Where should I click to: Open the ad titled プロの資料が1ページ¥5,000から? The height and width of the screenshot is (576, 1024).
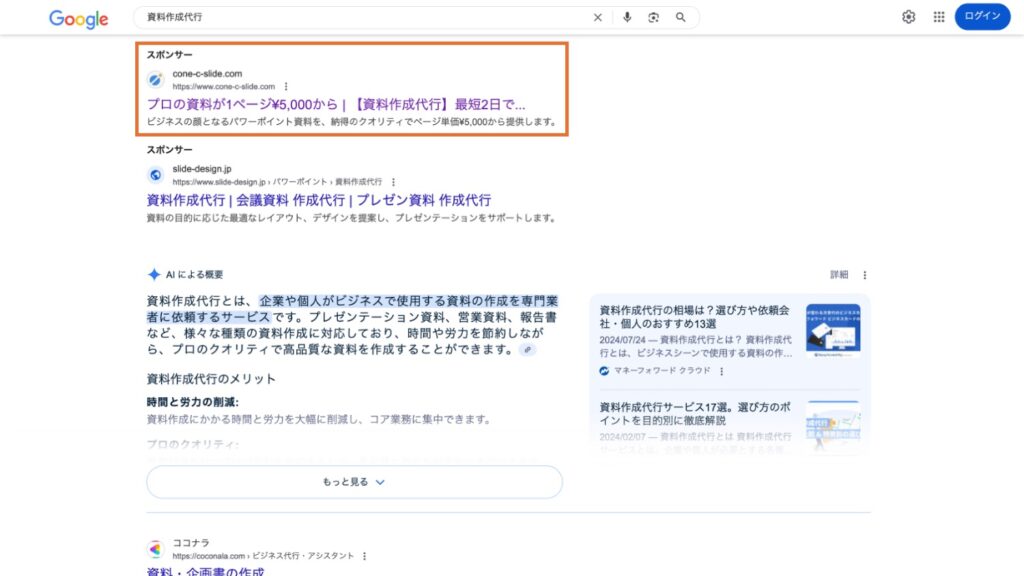(x=336, y=104)
